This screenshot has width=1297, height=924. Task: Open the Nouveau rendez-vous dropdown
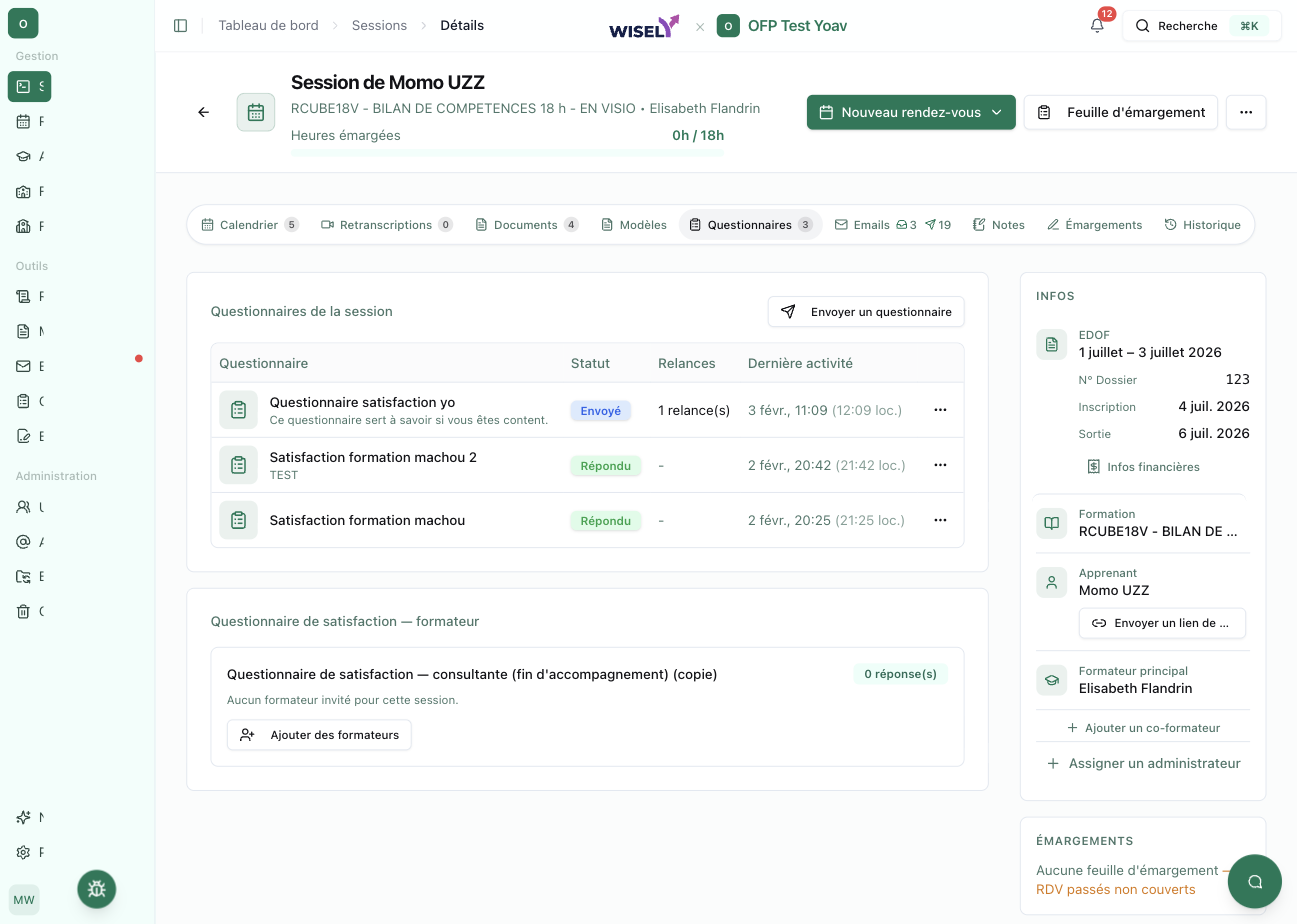[x=911, y=112]
